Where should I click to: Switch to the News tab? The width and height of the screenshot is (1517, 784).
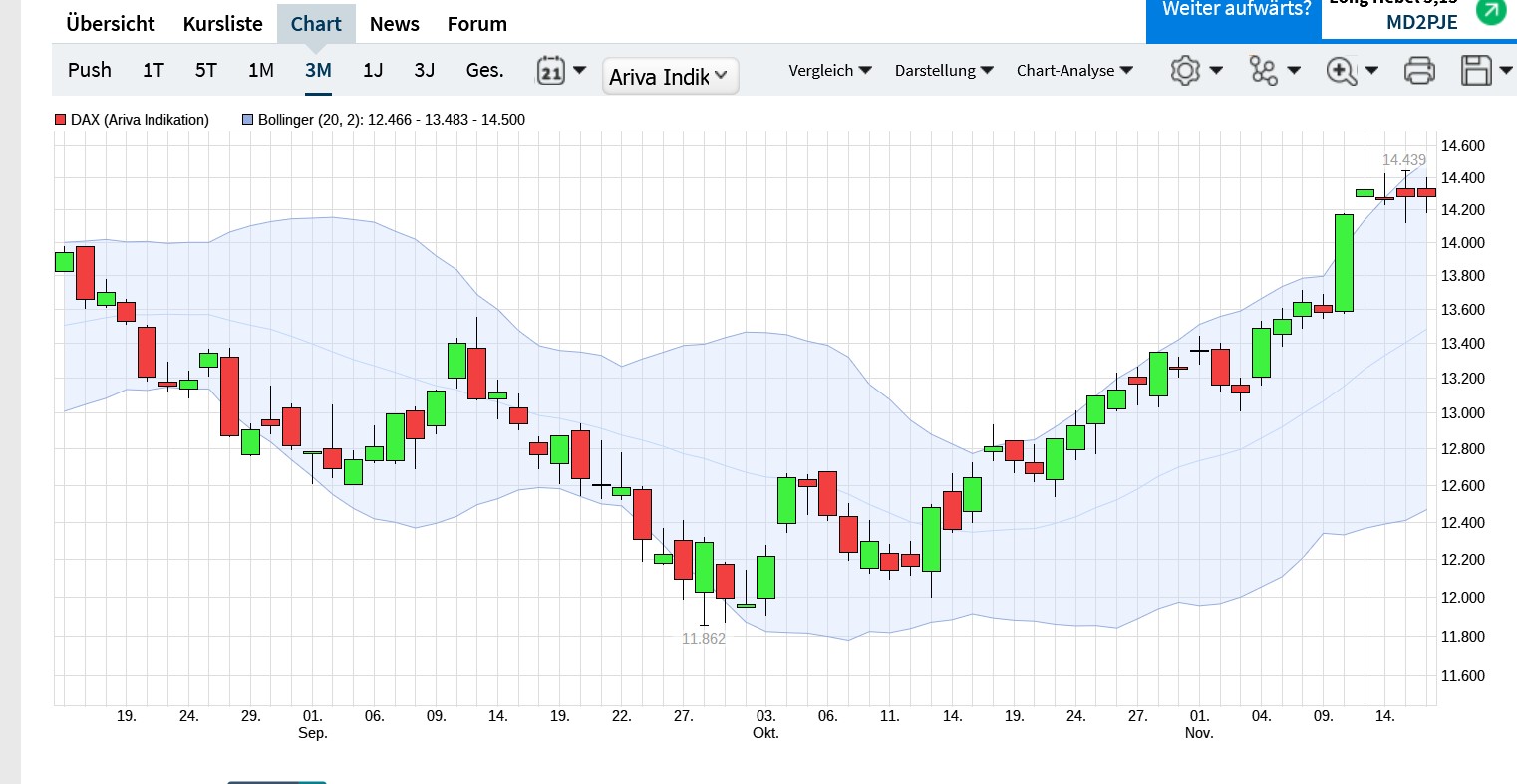394,23
